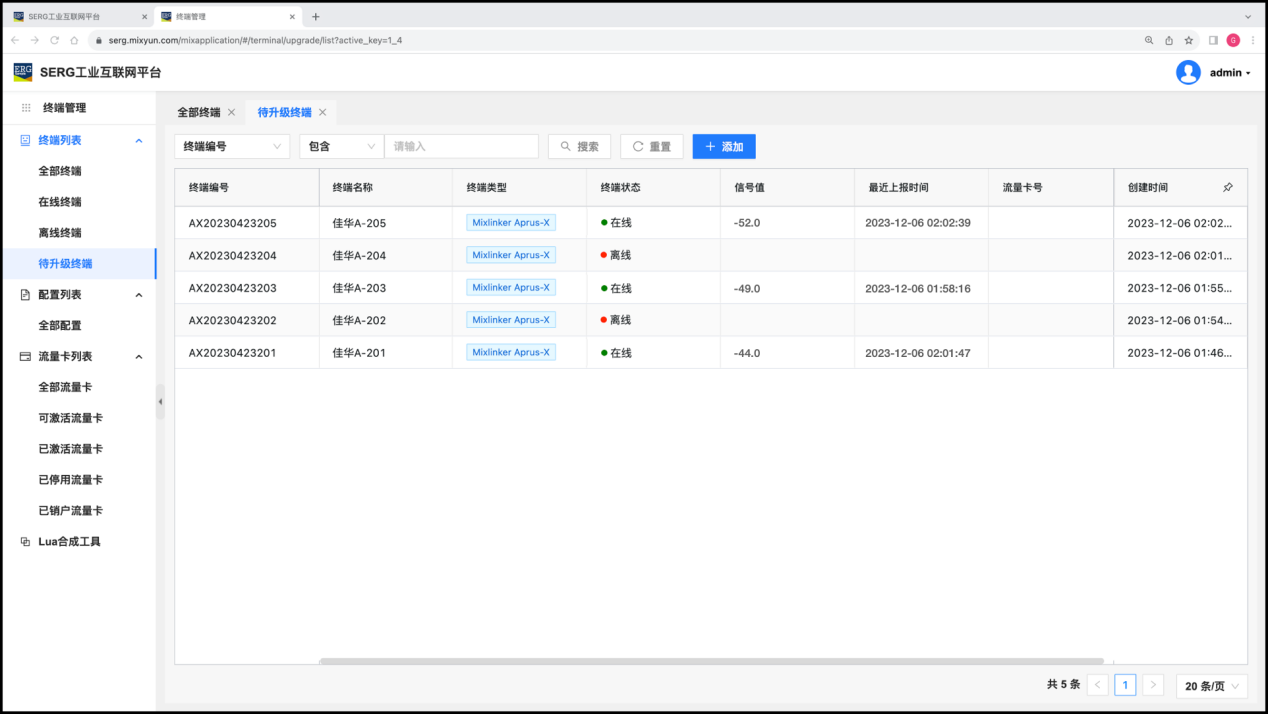1268x714 pixels.
Task: Open the 20 条/页 page size dropdown
Action: 1212,685
